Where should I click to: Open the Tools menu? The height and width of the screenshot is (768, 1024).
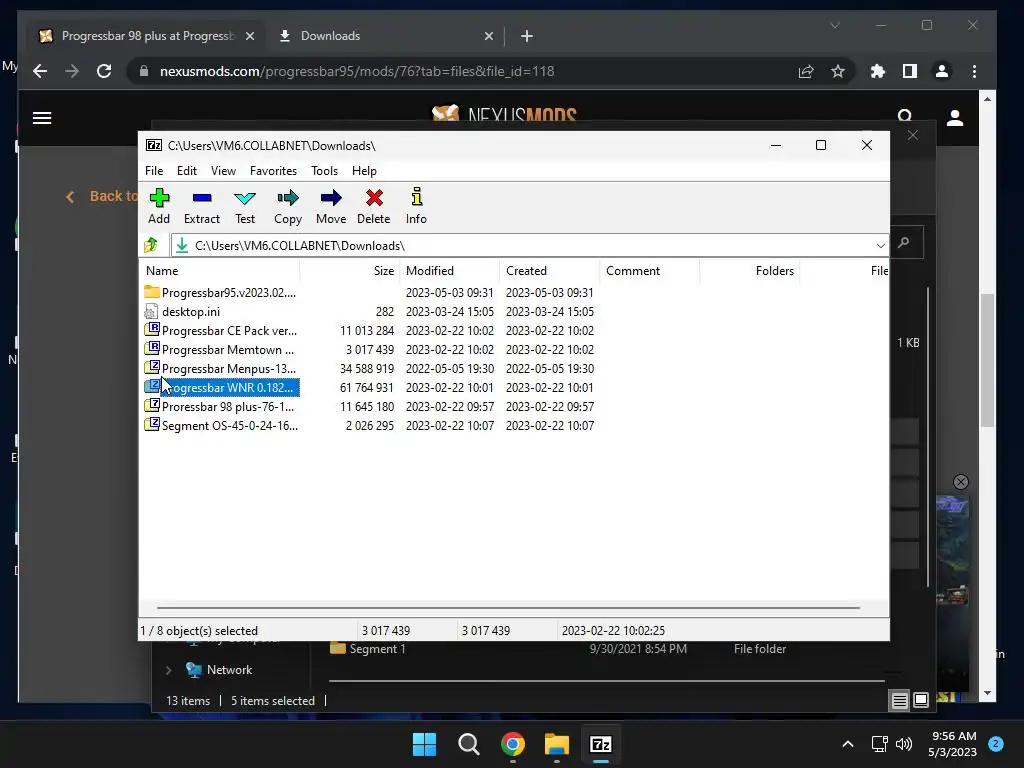325,170
